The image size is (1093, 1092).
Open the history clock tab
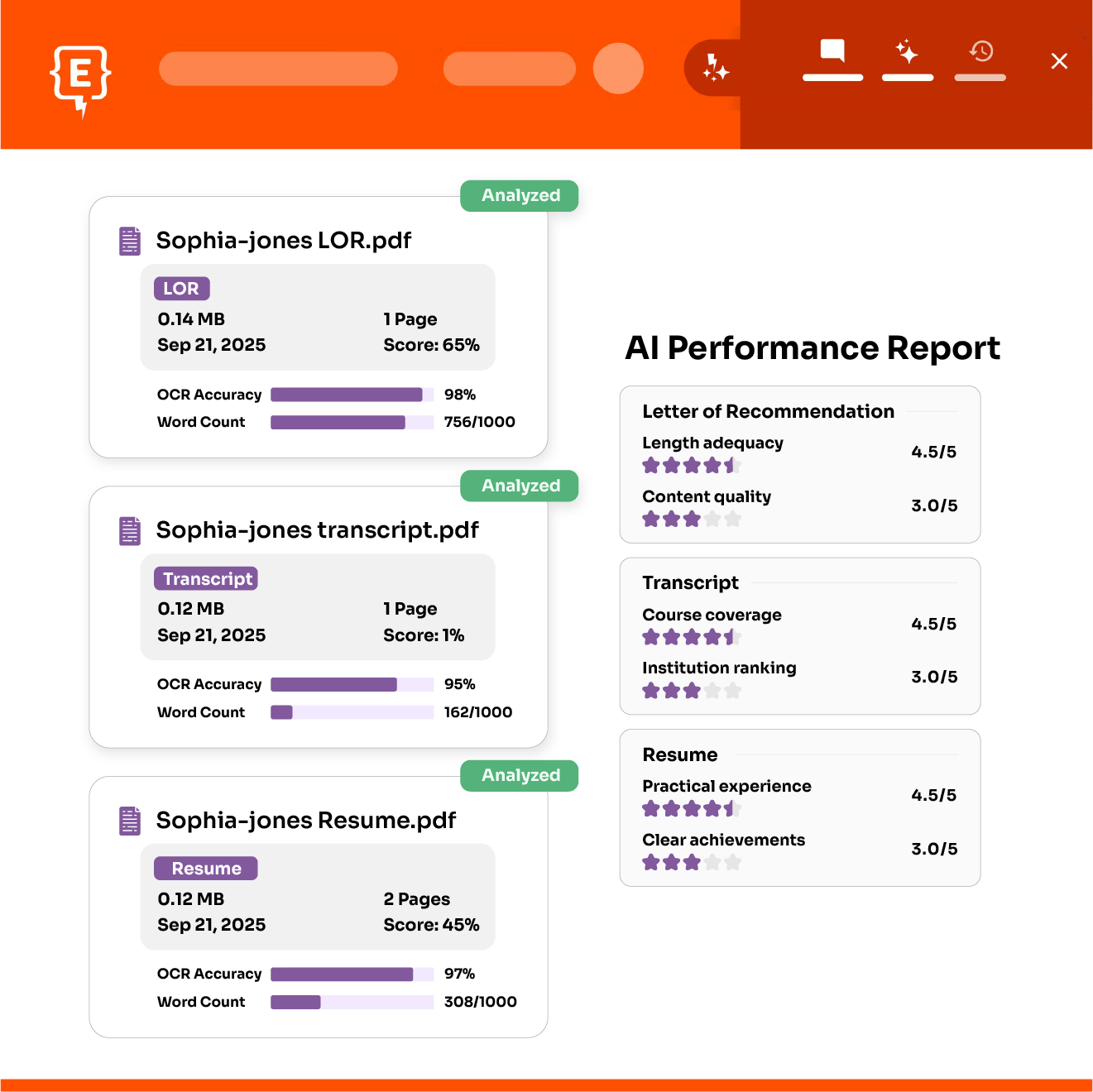pos(980,52)
